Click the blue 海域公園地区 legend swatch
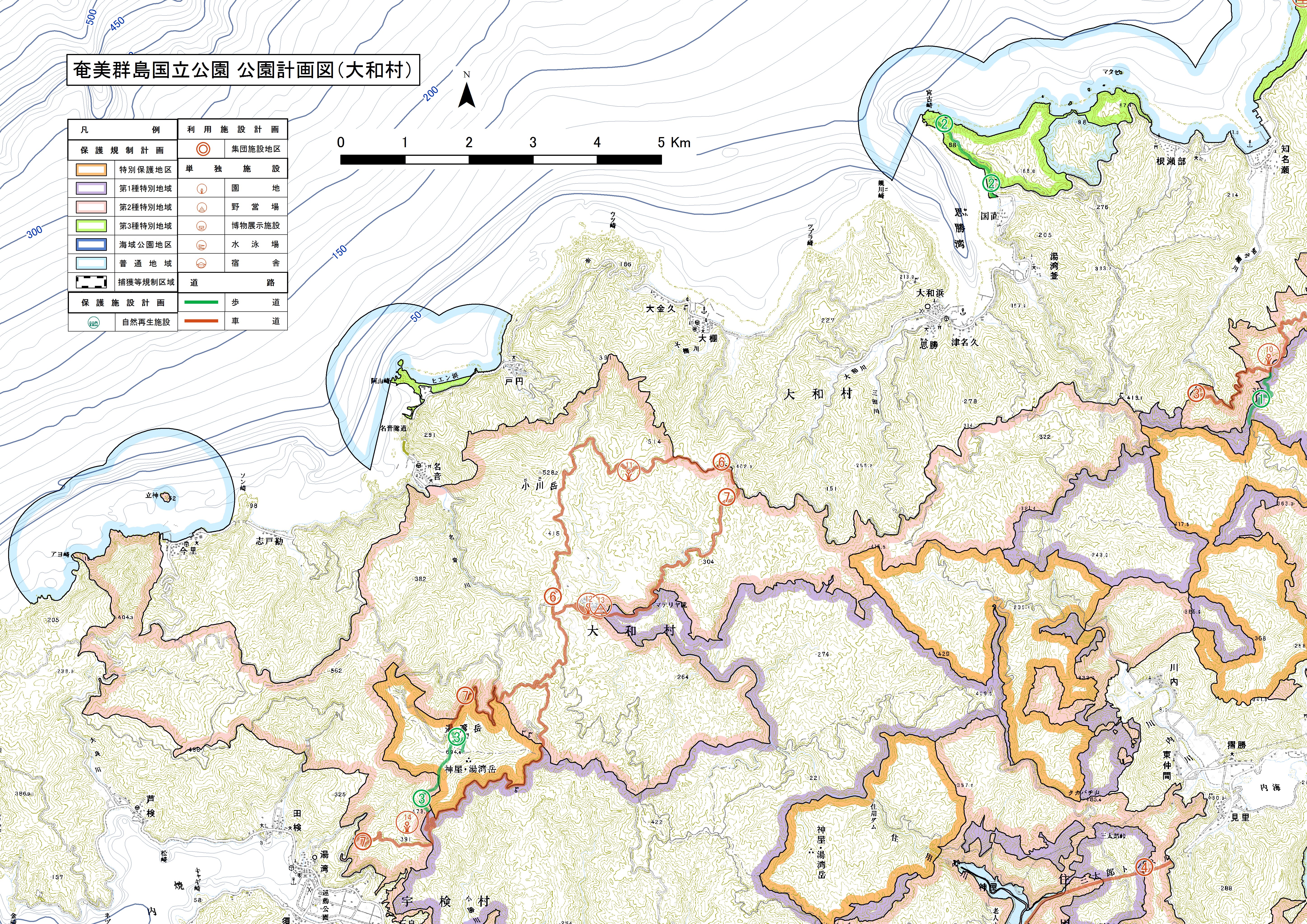This screenshot has height=924, width=1307. tap(91, 245)
